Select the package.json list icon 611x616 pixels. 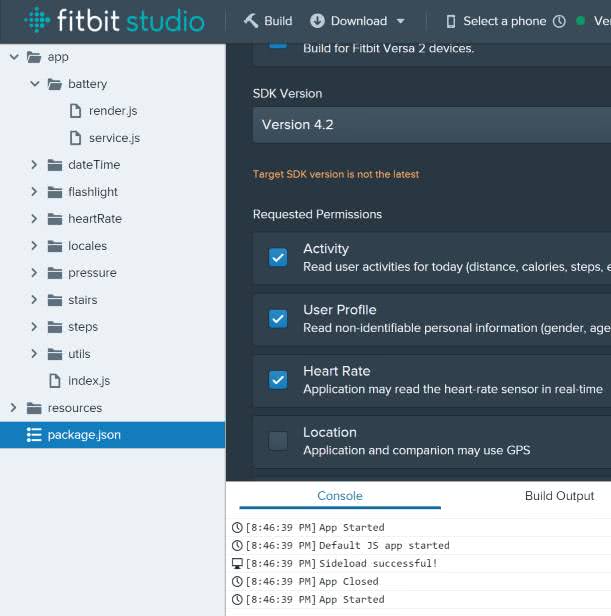[x=34, y=435]
